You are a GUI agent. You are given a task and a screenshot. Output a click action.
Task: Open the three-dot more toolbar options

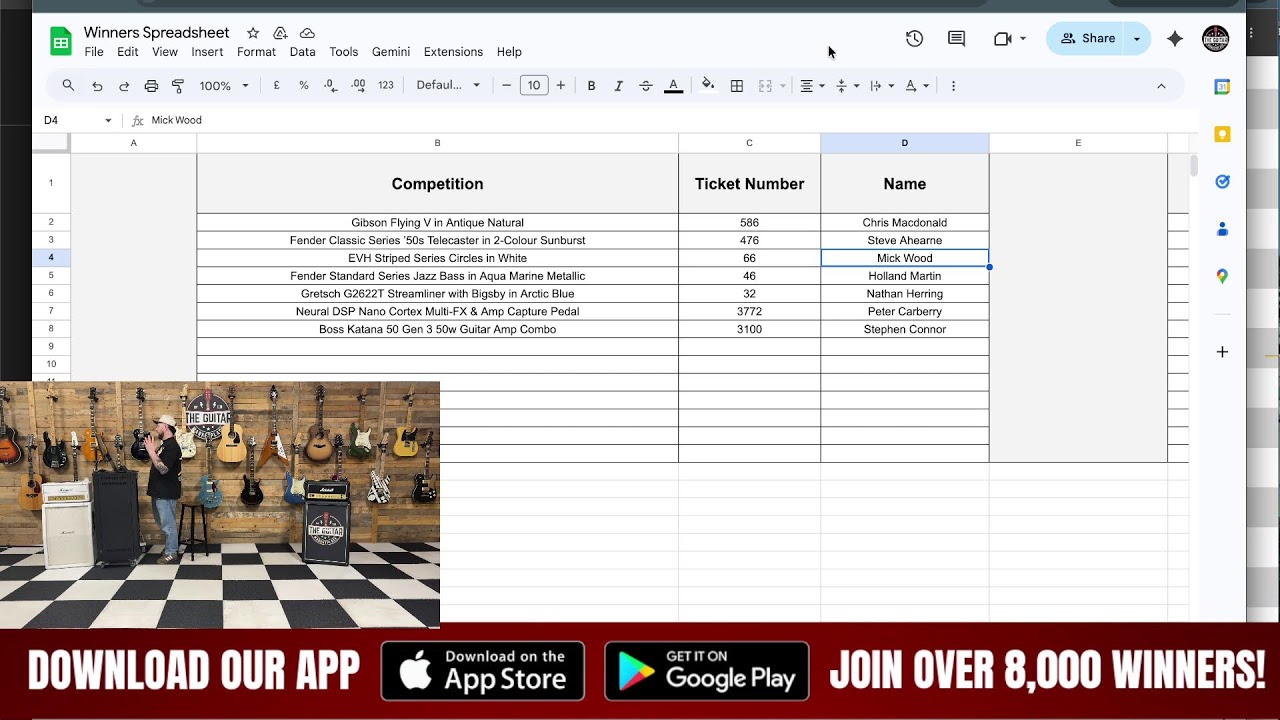(x=953, y=86)
